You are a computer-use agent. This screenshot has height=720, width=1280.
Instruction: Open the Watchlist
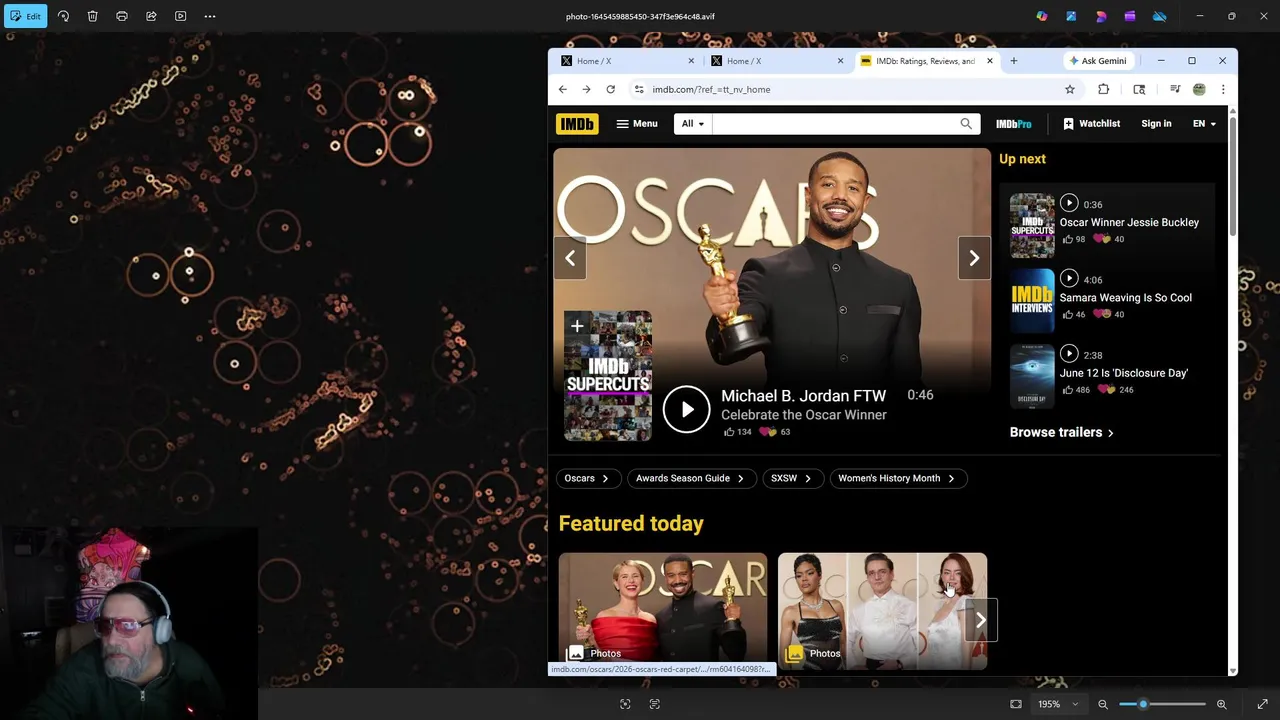coord(1091,124)
